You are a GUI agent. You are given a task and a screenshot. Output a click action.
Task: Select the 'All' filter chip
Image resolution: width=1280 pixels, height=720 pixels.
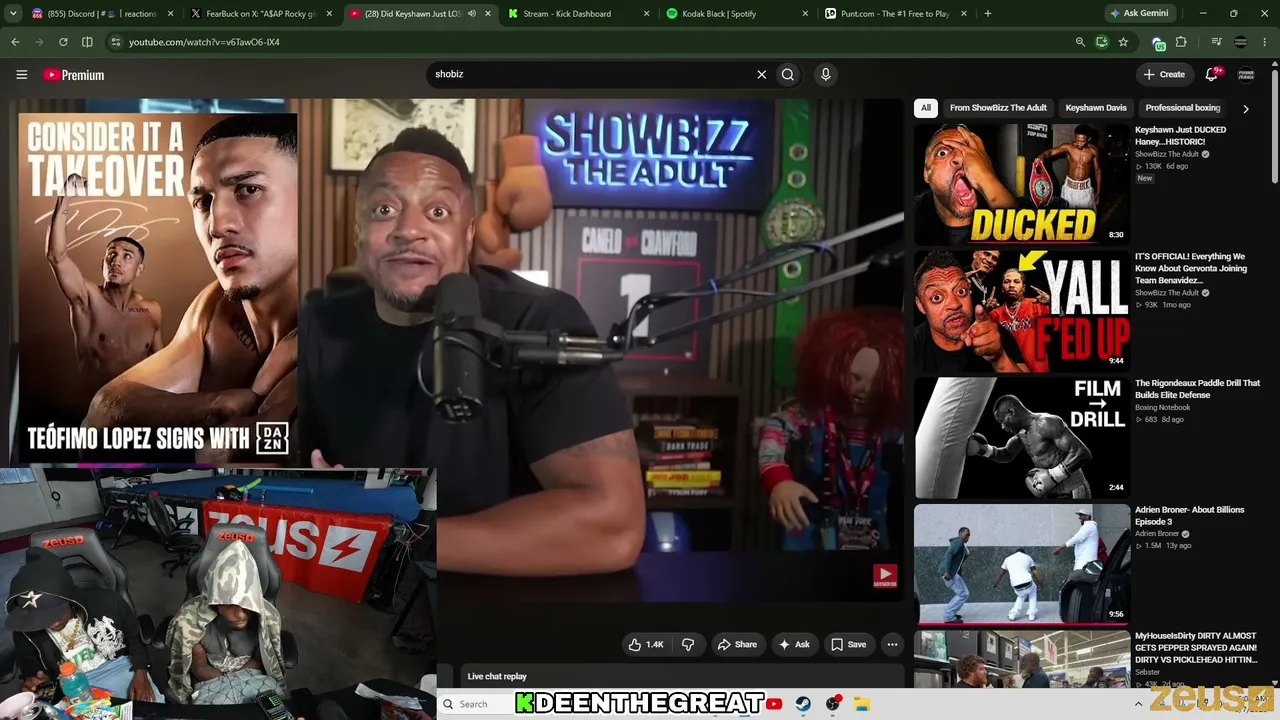926,108
